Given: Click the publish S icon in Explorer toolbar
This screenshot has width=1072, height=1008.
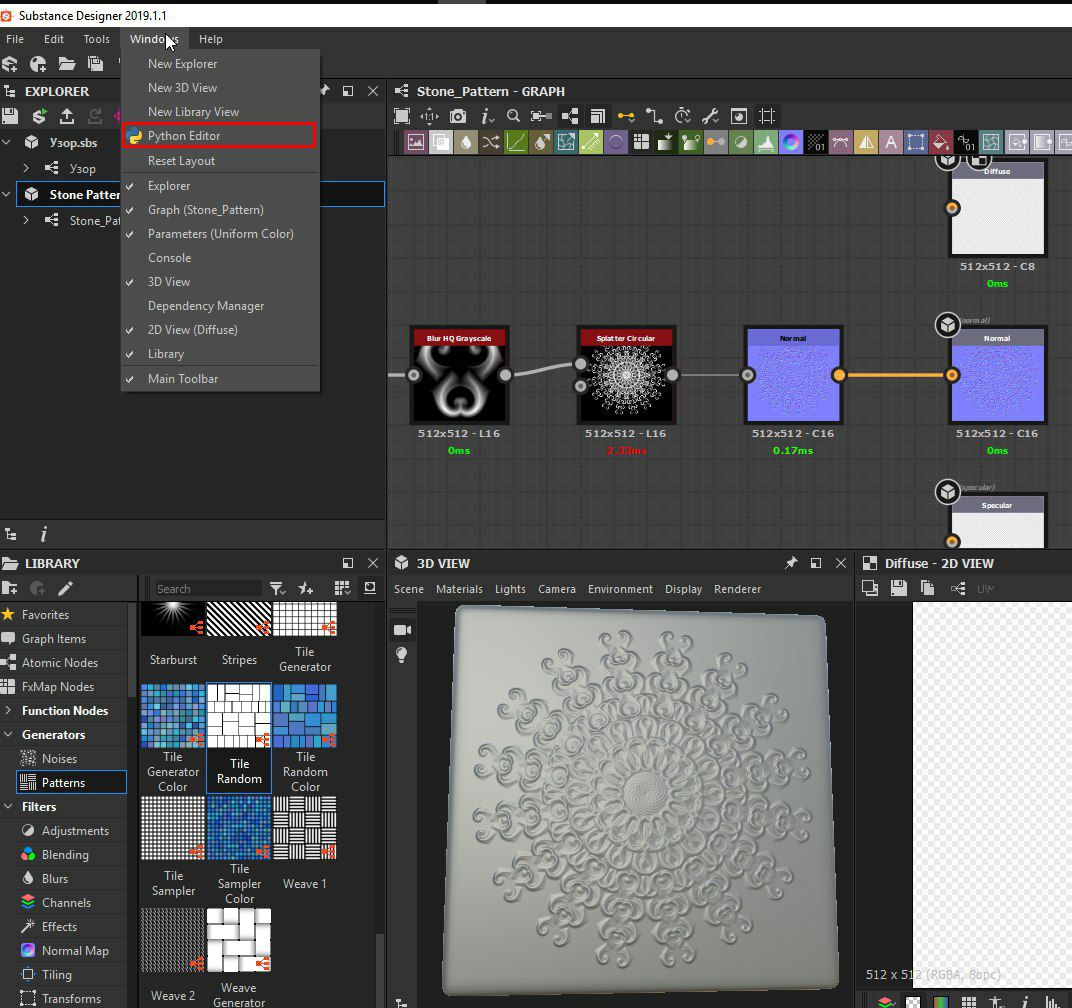Looking at the screenshot, I should click(39, 116).
